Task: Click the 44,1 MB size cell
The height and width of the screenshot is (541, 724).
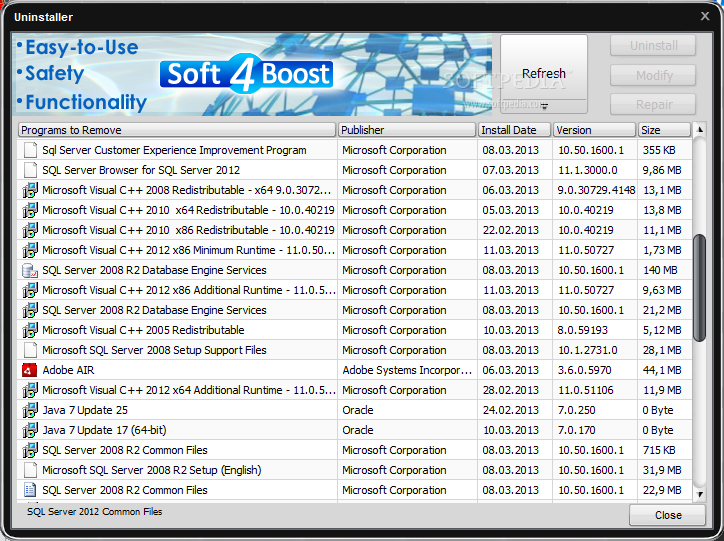Action: (662, 370)
